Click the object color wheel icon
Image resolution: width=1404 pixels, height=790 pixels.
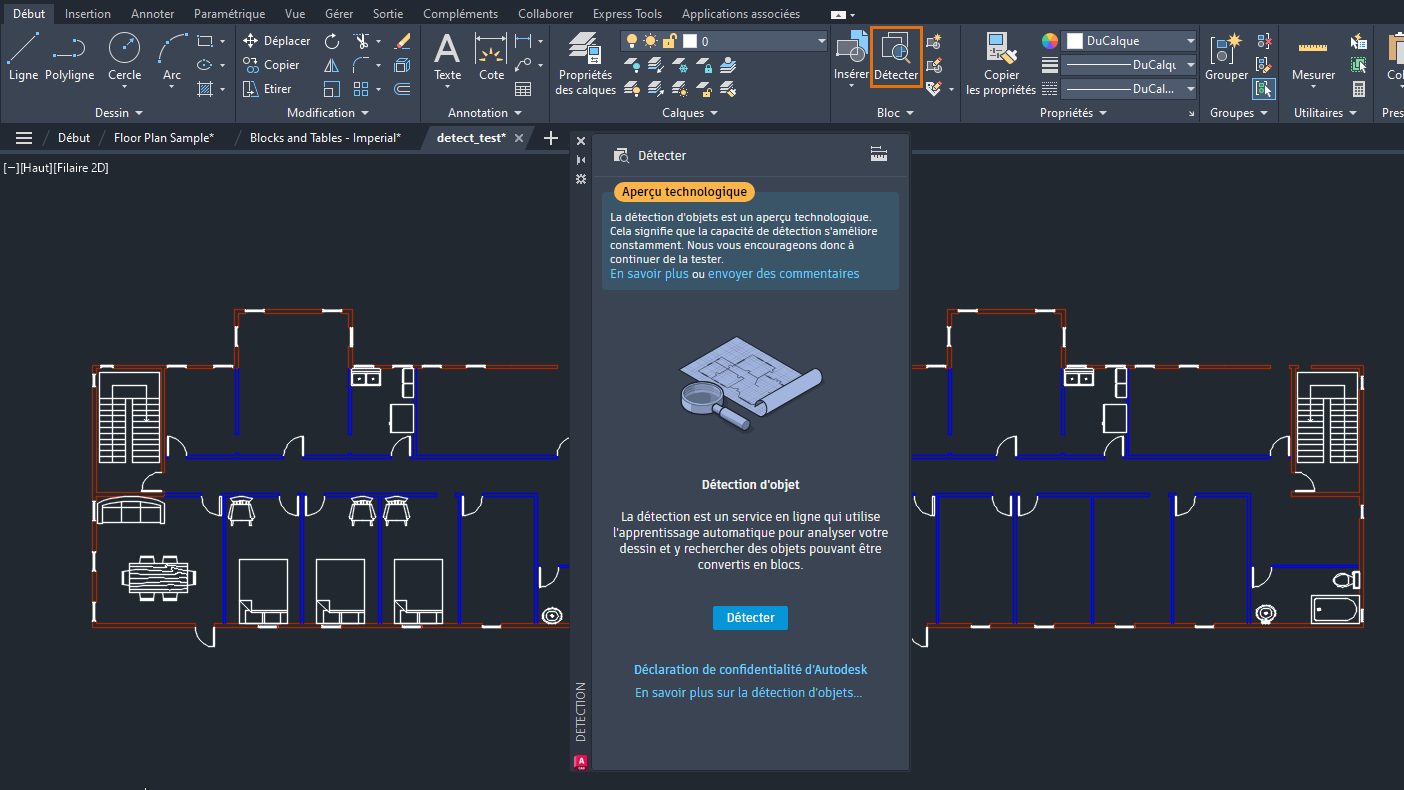tap(1049, 41)
